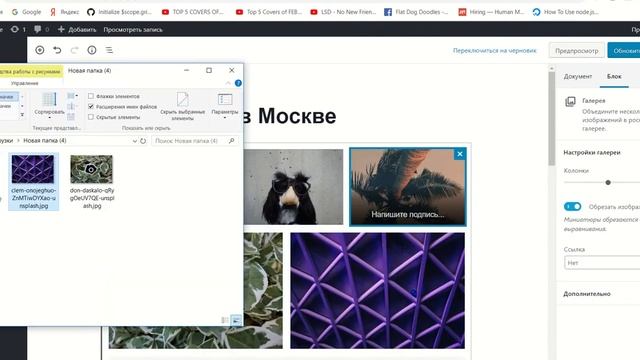Switch to the Документ tab
Screen dimensions: 640x360
coord(578,76)
